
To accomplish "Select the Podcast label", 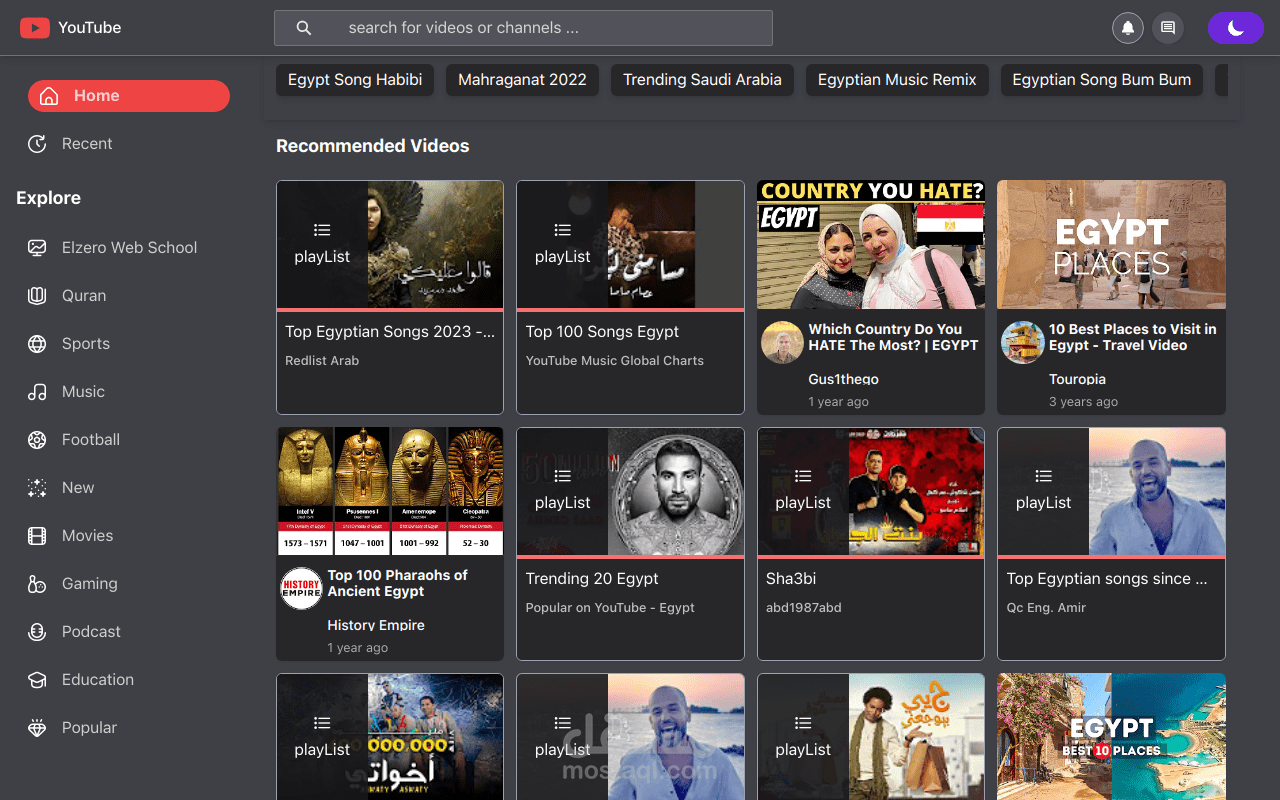I will 91,632.
